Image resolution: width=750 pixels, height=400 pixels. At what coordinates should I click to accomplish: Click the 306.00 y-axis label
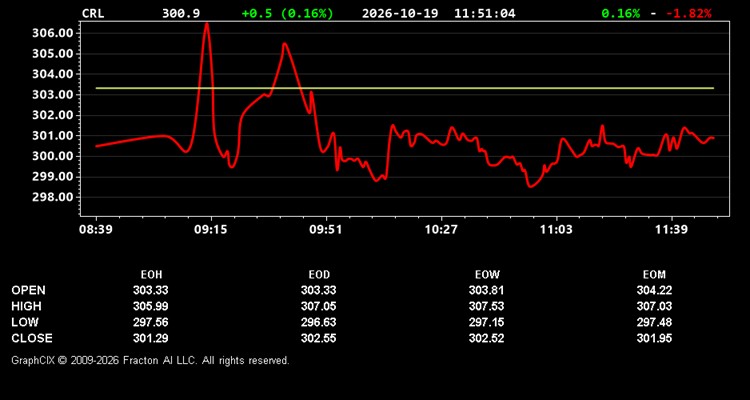click(52, 33)
